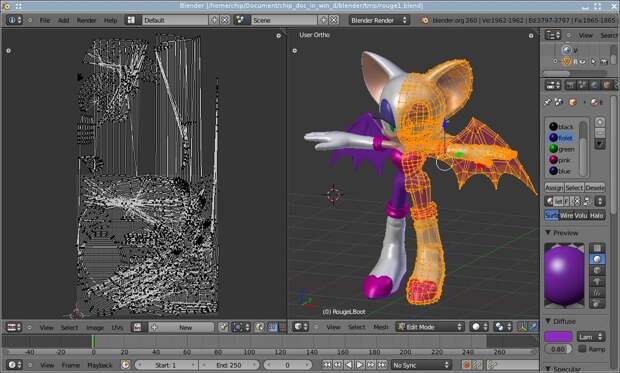Click the timeline record keyframe icon
620x373 pixels.
click(x=467, y=365)
